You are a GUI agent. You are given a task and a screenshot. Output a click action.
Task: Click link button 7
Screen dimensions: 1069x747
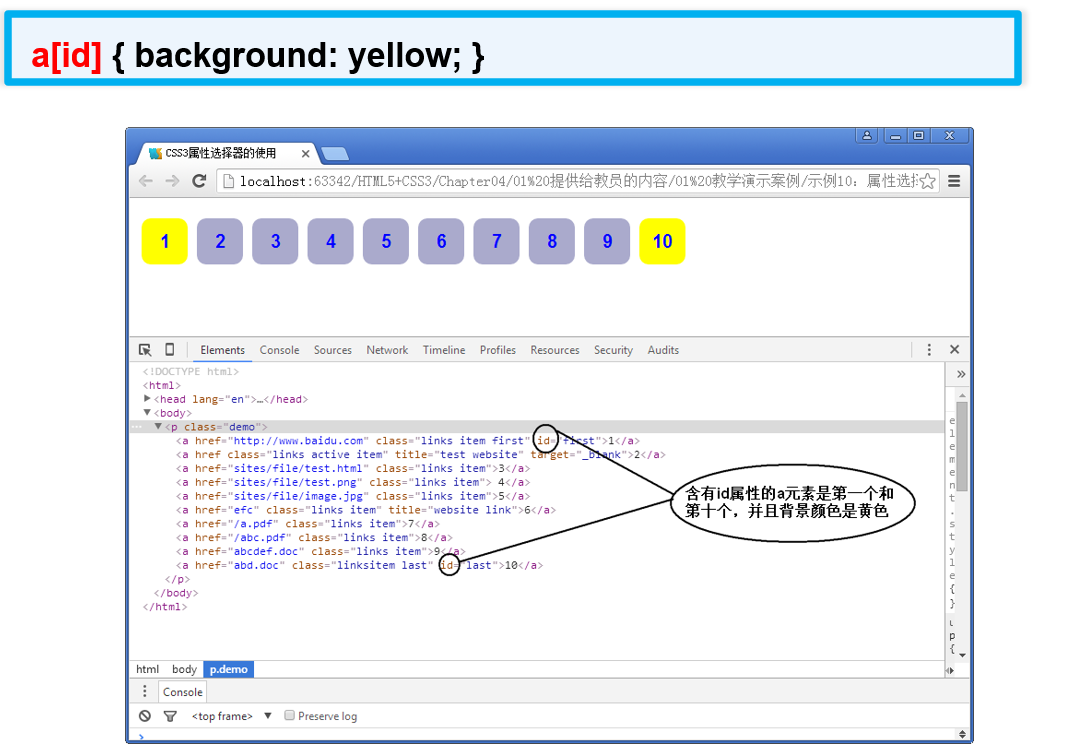496,241
